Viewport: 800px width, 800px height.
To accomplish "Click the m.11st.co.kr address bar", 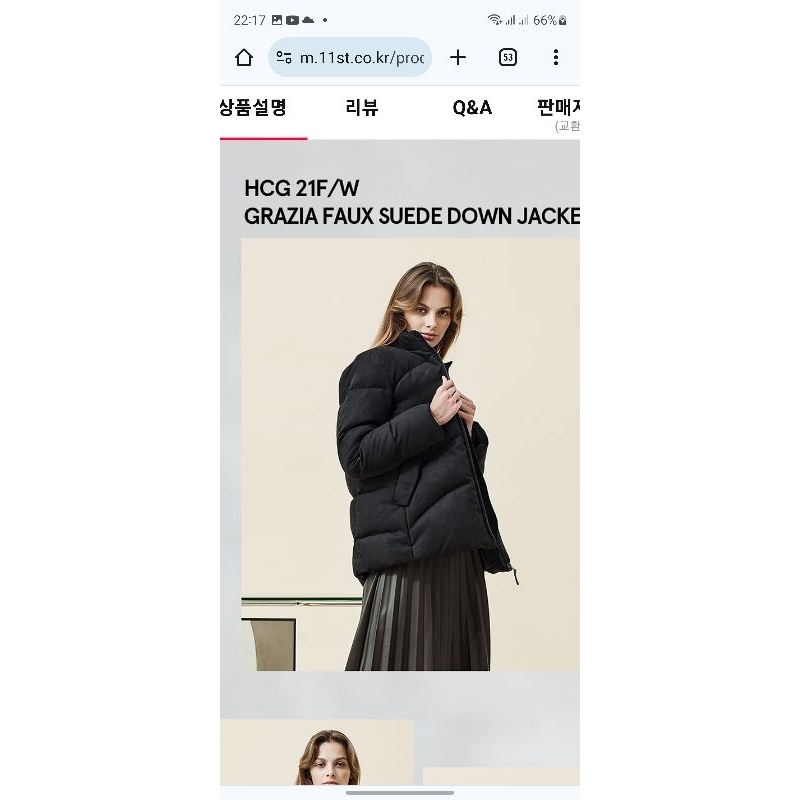I will (x=350, y=57).
